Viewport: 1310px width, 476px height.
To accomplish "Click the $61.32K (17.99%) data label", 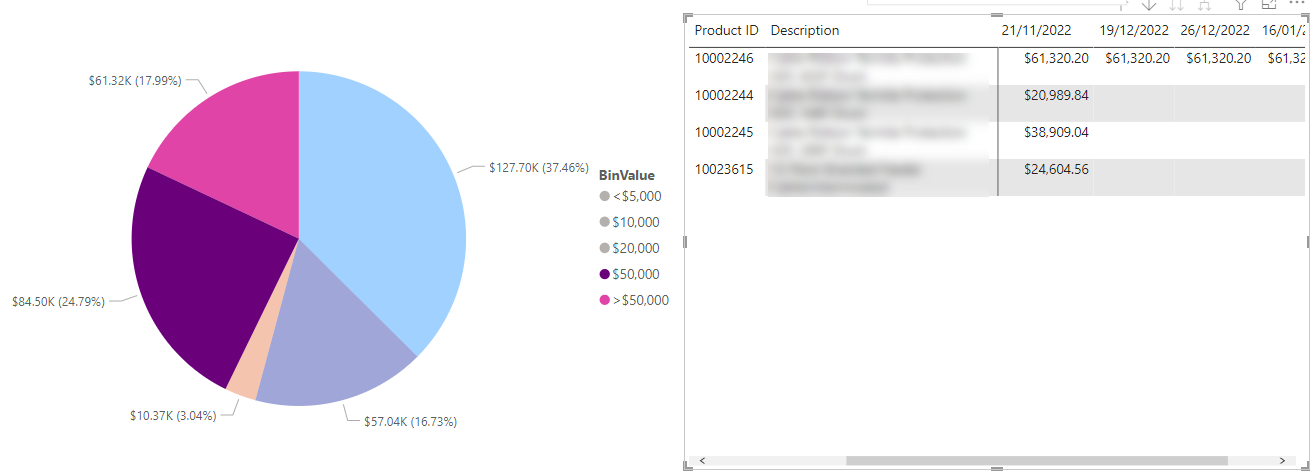I will [135, 81].
